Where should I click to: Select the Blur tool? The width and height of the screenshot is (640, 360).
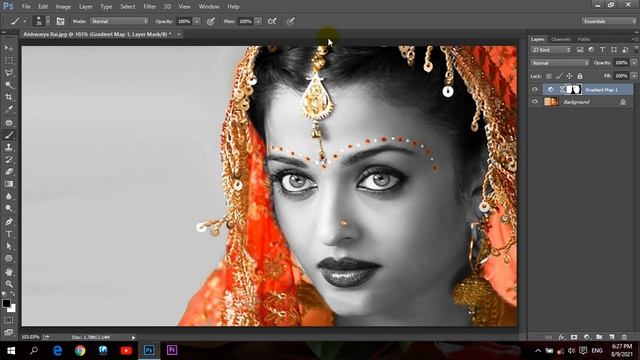coord(9,196)
